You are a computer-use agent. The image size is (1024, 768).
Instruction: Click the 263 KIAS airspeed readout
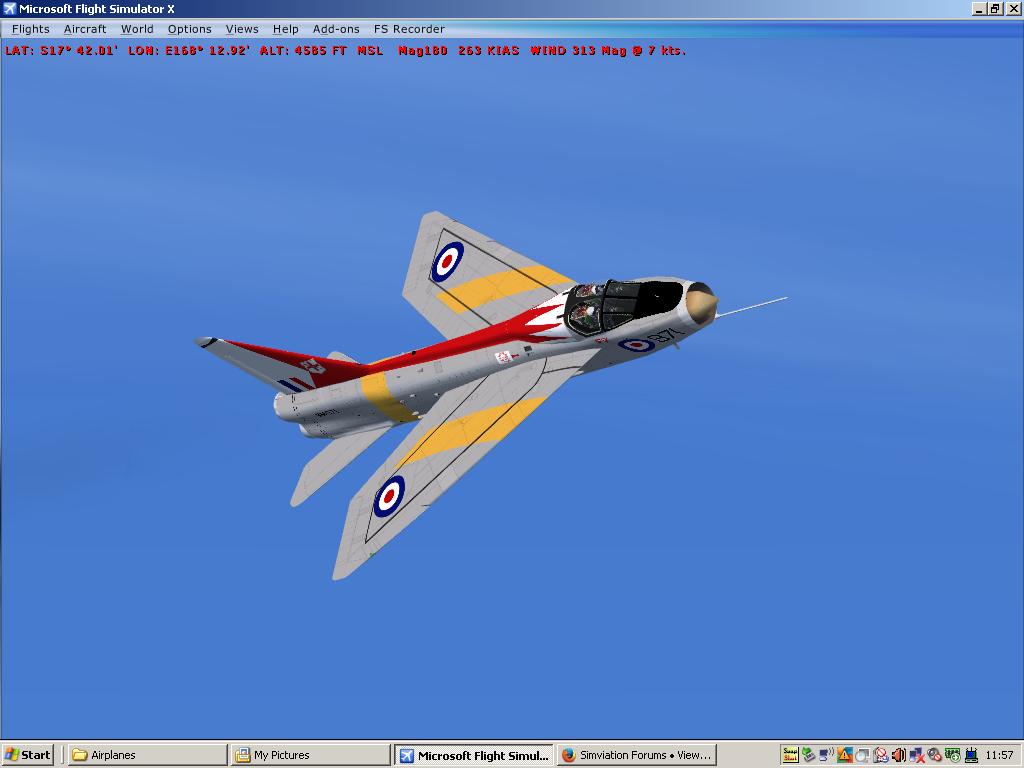(x=488, y=50)
